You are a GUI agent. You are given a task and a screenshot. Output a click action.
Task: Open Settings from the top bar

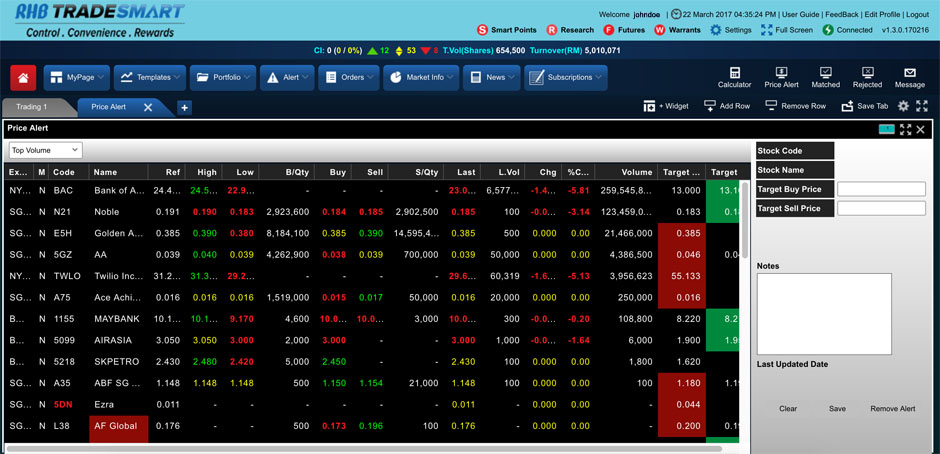(731, 30)
